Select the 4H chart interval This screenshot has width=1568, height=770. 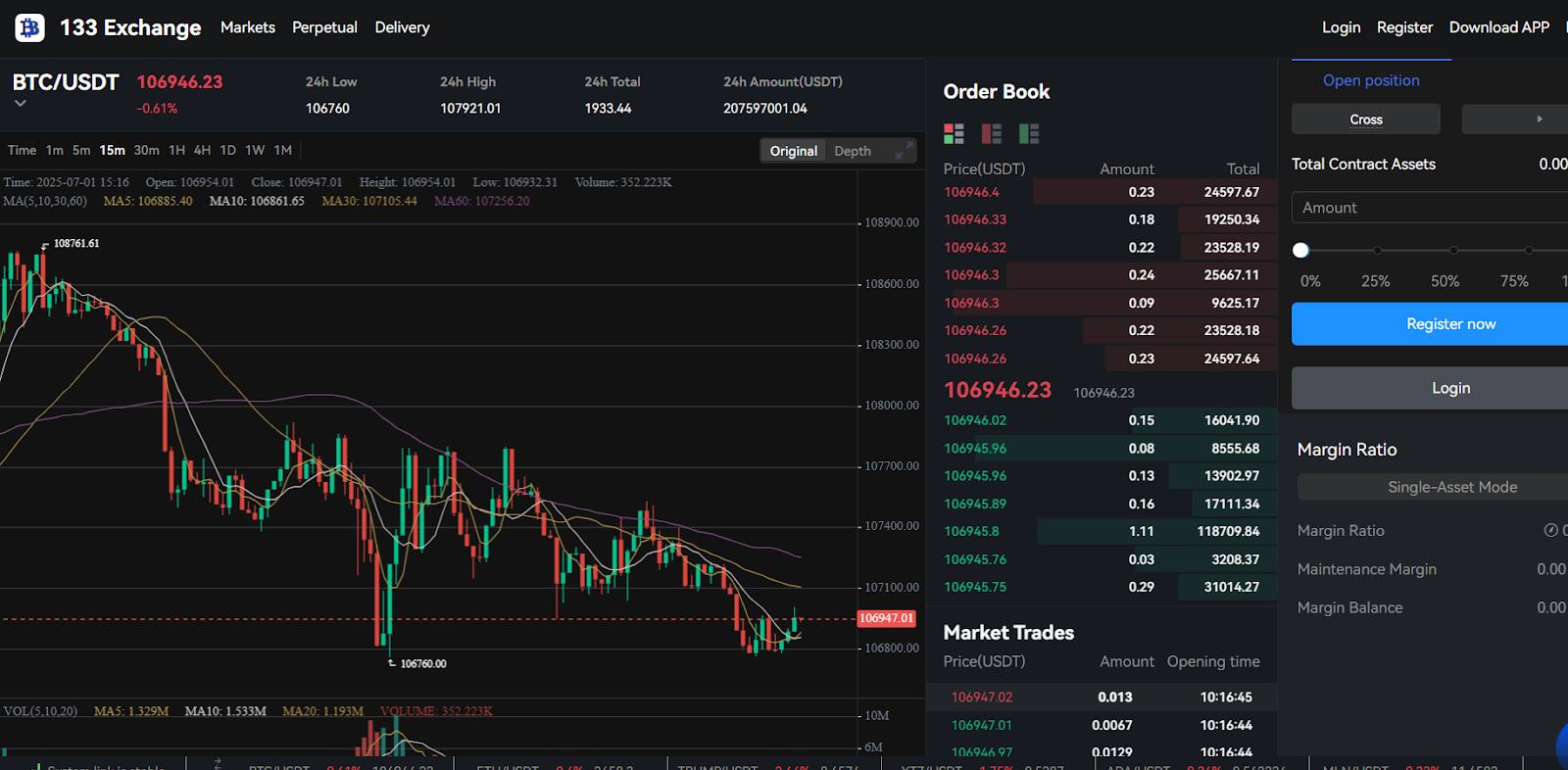click(202, 150)
